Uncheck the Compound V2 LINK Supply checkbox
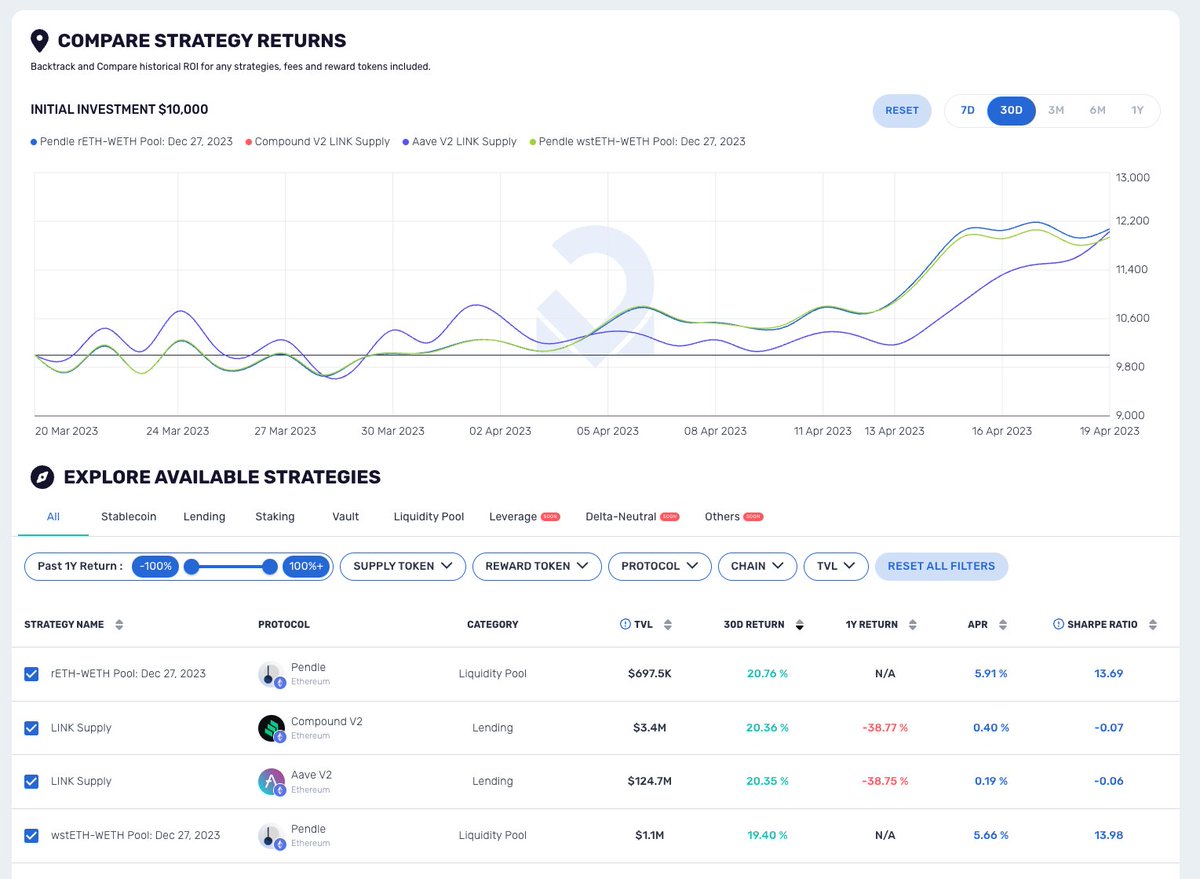The image size is (1200, 879). pos(32,728)
